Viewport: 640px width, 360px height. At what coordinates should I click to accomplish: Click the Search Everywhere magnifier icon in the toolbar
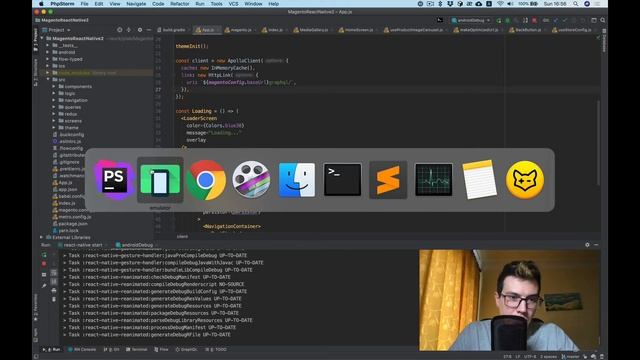click(602, 20)
